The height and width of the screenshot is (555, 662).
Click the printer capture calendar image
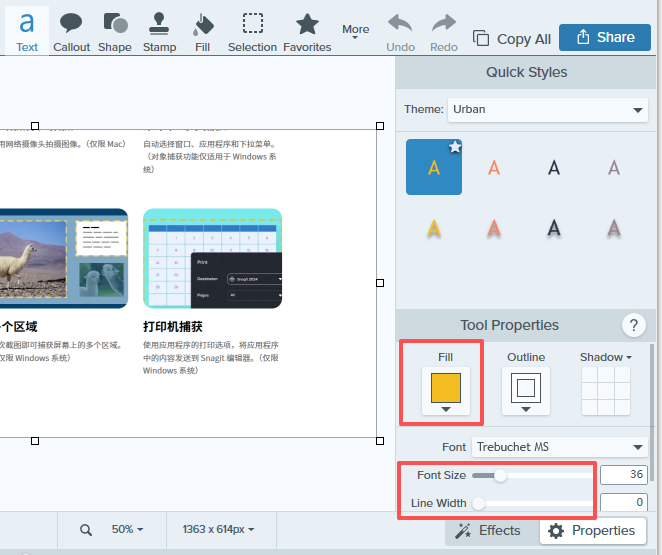212,258
